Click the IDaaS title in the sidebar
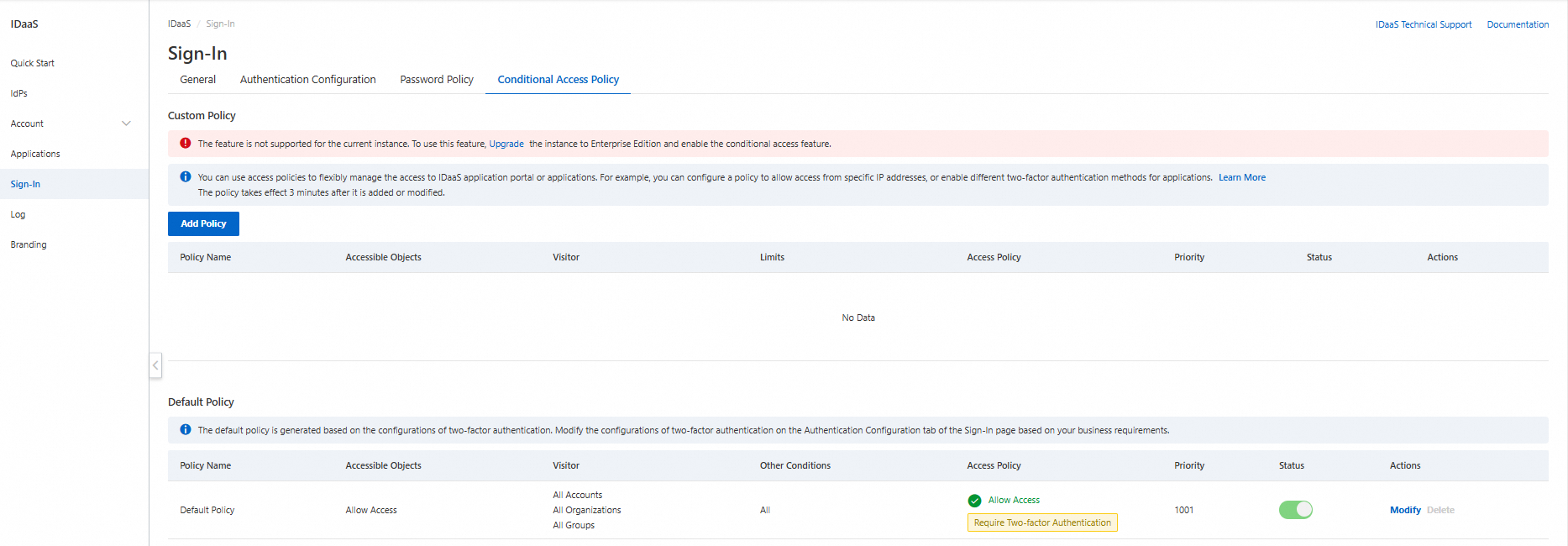Image resolution: width=1568 pixels, height=546 pixels. click(x=24, y=24)
